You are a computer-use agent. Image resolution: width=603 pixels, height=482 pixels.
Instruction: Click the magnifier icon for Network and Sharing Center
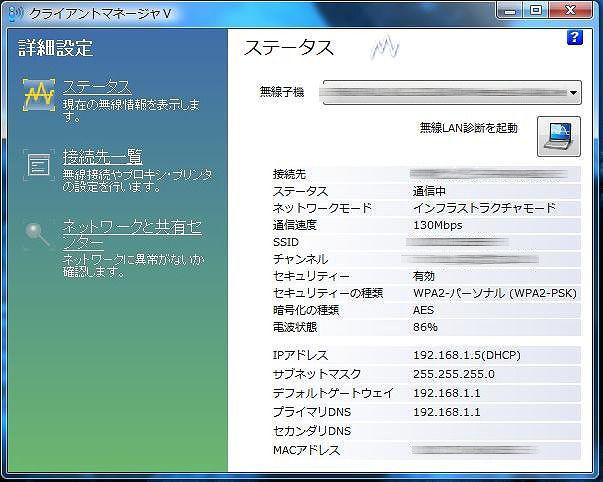coord(37,235)
